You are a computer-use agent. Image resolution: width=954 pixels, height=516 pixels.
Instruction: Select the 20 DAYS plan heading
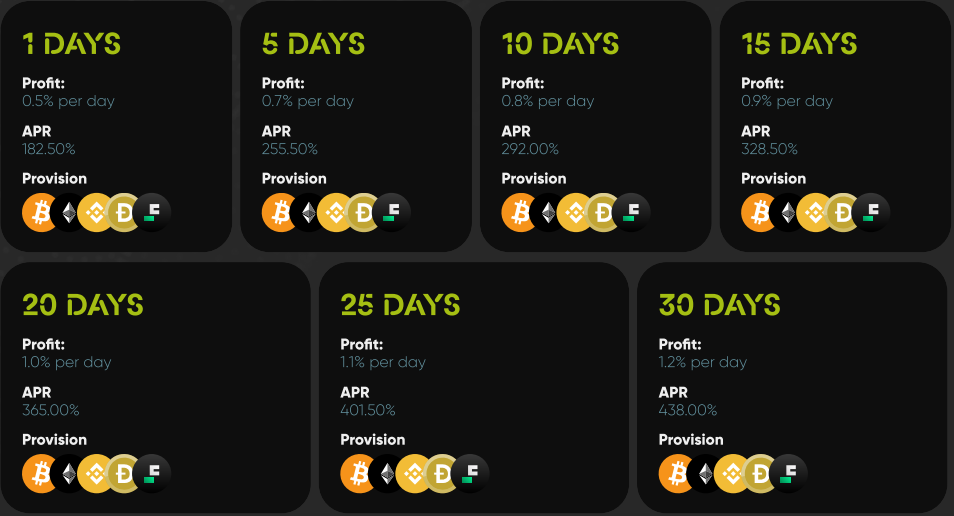click(x=83, y=304)
